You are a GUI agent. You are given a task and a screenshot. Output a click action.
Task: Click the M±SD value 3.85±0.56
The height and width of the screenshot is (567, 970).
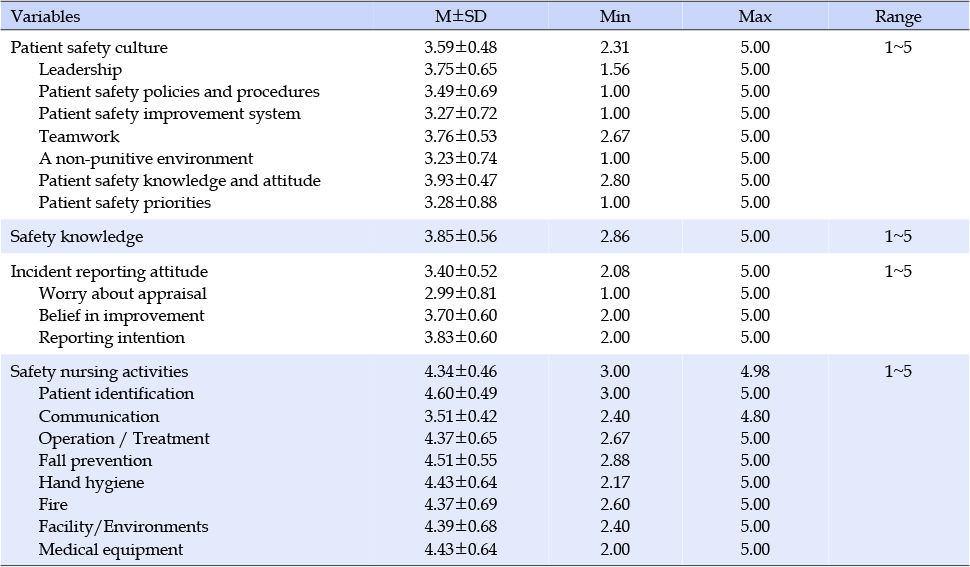460,237
